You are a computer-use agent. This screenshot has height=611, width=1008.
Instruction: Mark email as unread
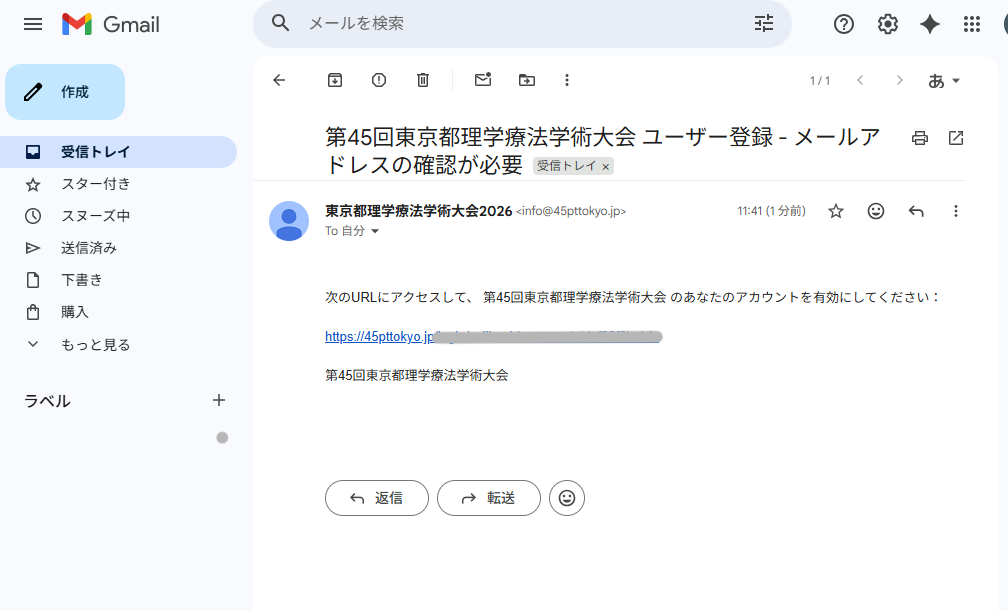pos(483,80)
